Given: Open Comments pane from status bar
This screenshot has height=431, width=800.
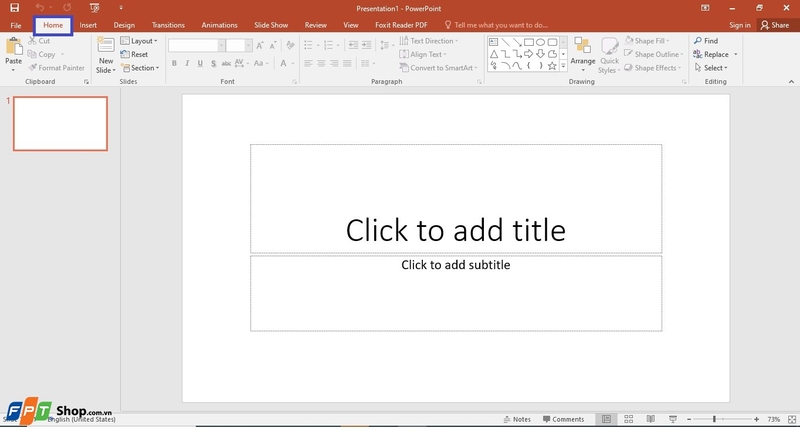Looking at the screenshot, I should pyautogui.click(x=563, y=419).
